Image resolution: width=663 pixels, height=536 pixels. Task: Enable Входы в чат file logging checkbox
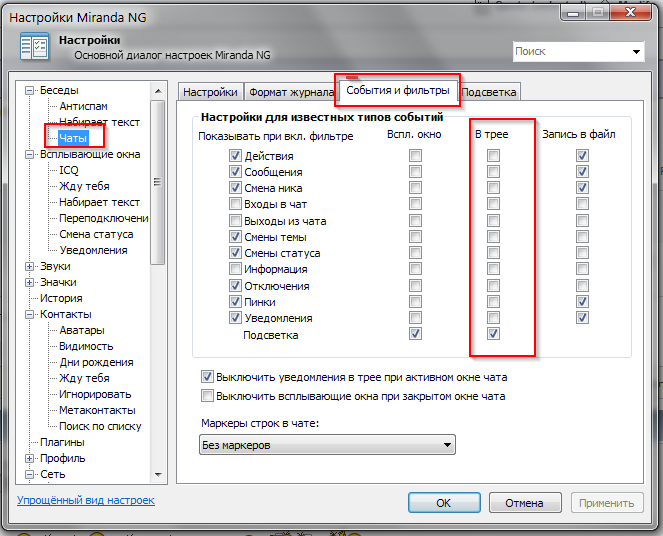point(582,204)
